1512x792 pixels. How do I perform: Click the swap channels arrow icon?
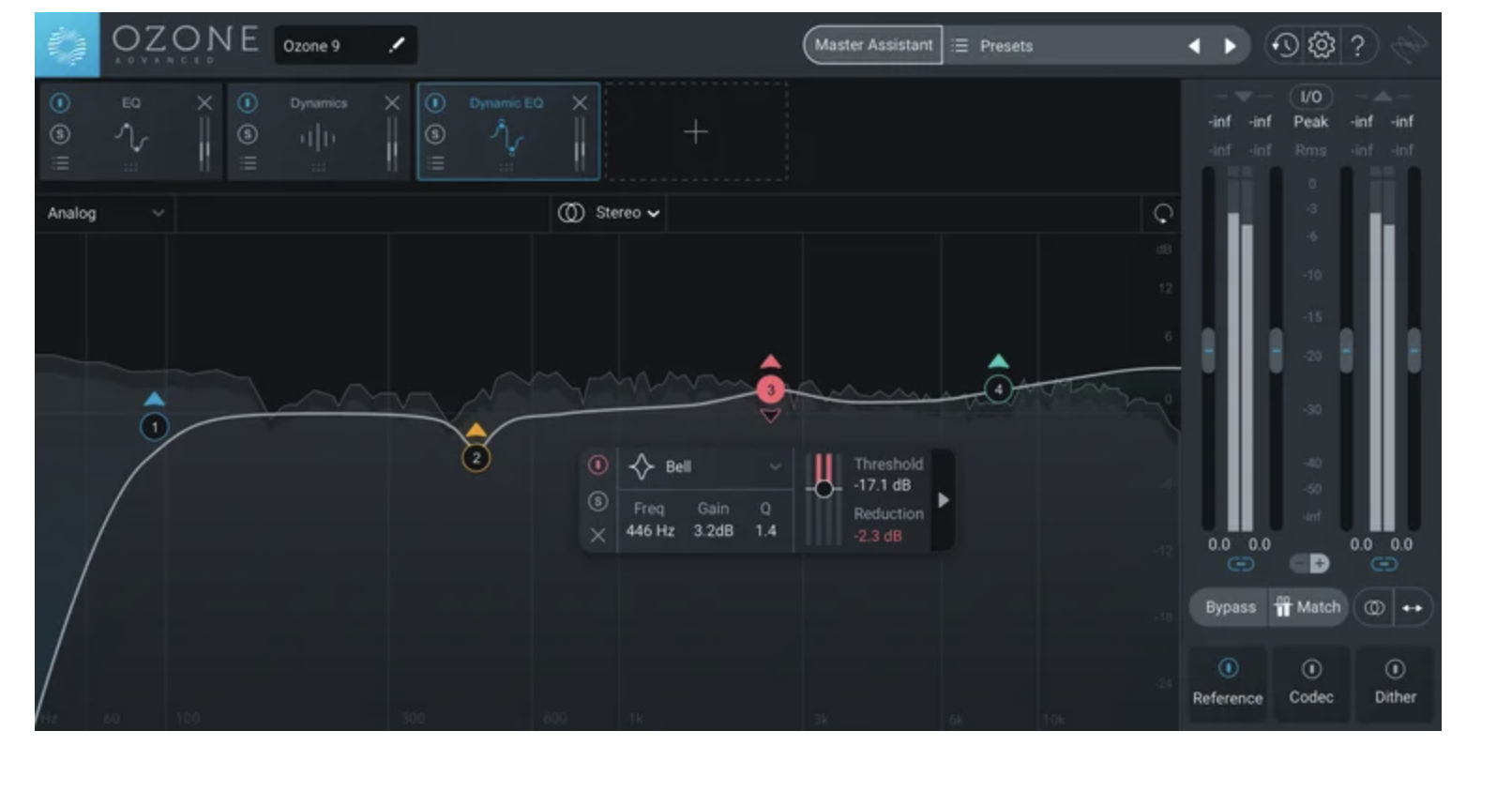pos(1413,608)
